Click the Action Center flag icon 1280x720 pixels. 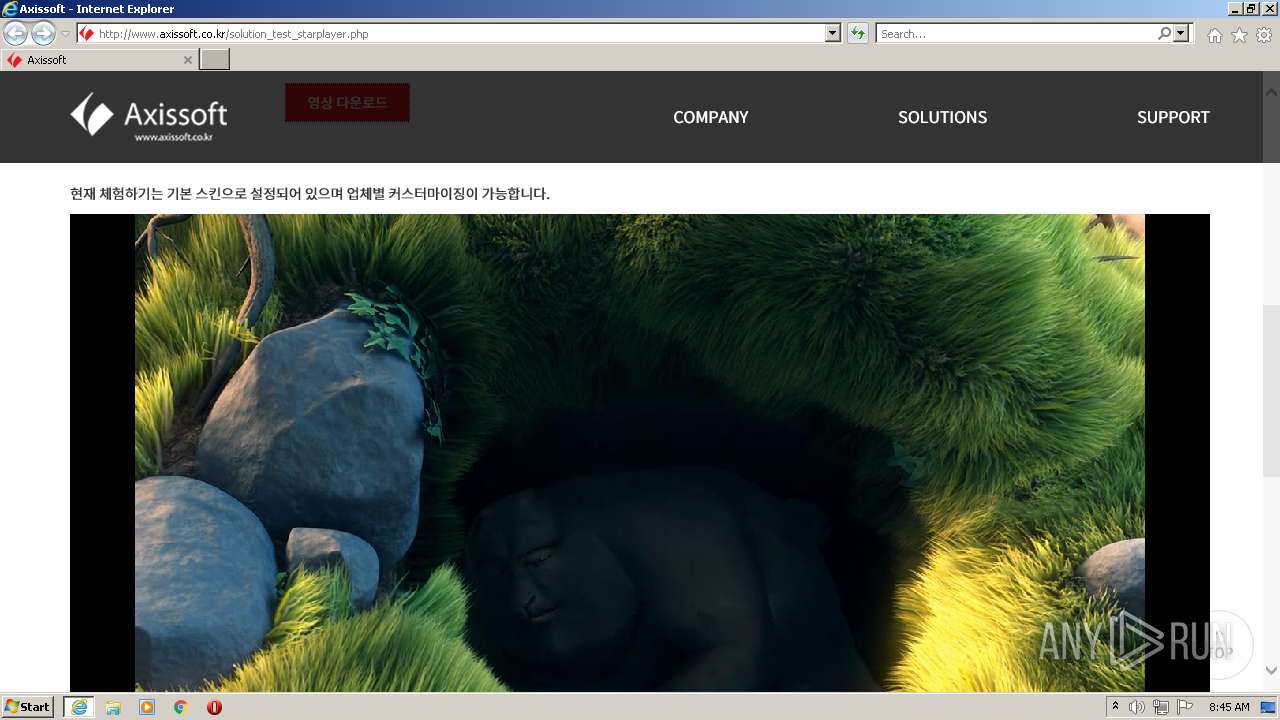[1185, 707]
